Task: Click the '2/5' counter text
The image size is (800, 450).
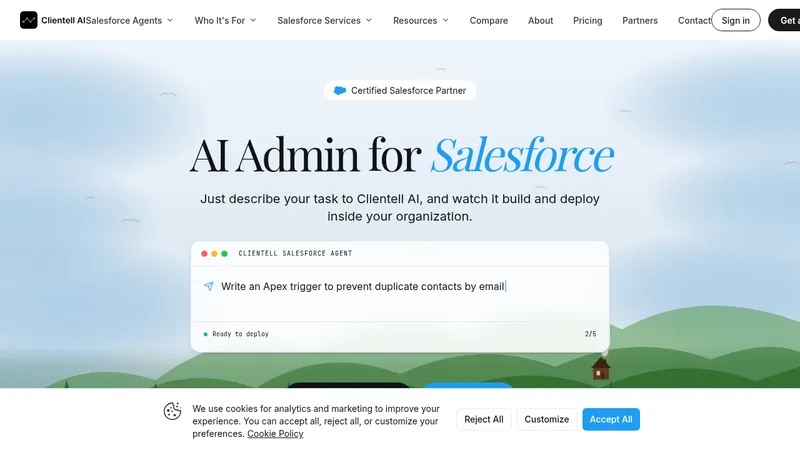Action: click(590, 334)
